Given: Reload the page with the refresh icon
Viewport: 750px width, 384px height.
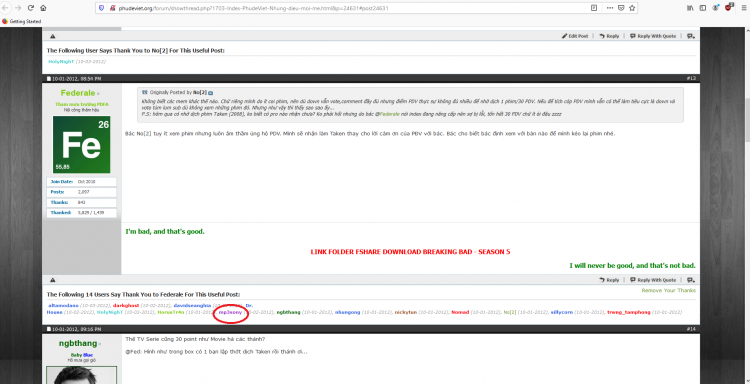Looking at the screenshot, I should (x=31, y=8).
